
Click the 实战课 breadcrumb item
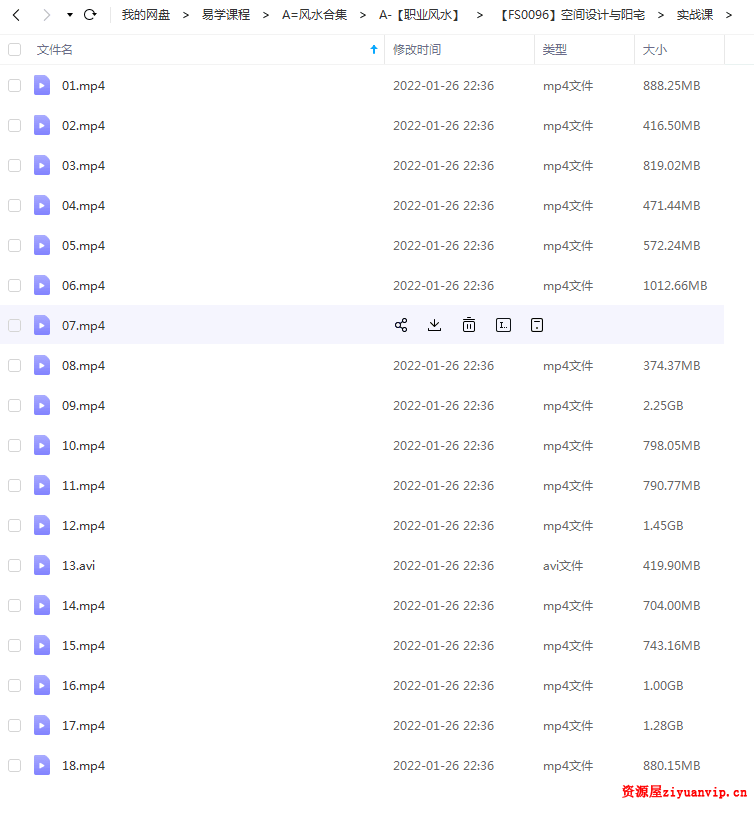695,15
